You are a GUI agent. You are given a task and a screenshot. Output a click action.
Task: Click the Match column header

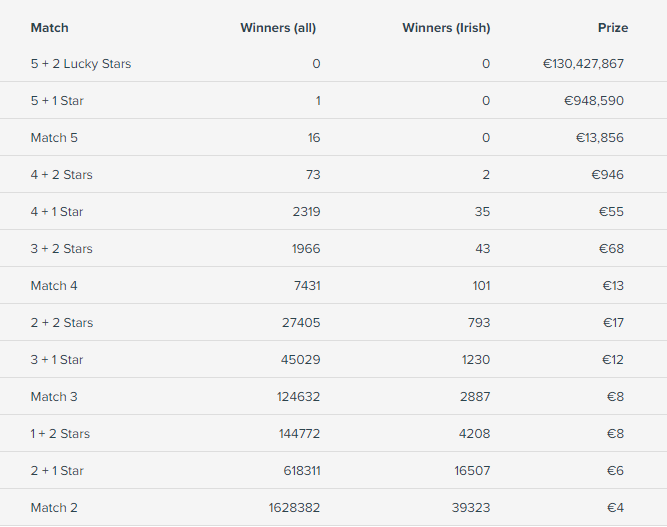click(49, 28)
